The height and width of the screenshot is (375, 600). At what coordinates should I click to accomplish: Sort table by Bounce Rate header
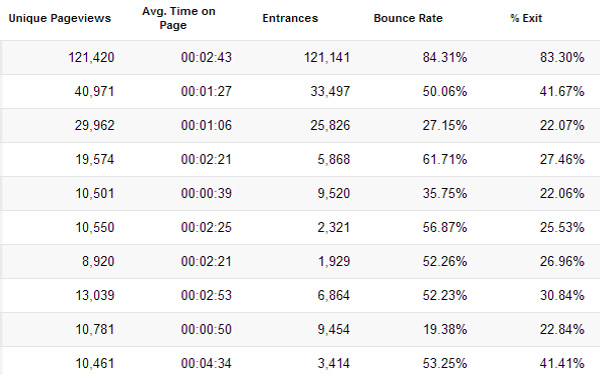(408, 18)
